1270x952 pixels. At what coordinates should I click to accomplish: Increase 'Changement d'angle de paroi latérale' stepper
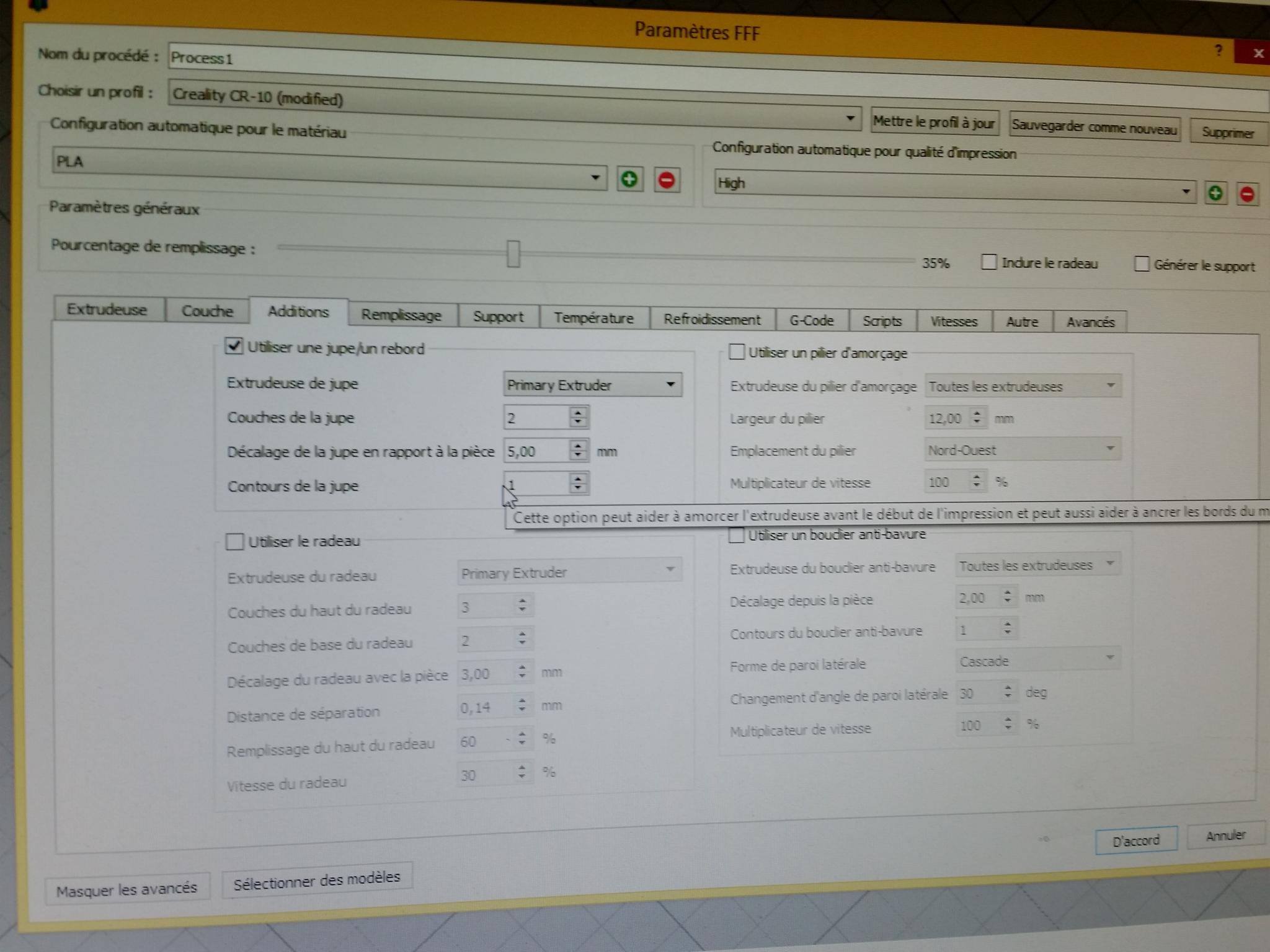[x=1008, y=687]
